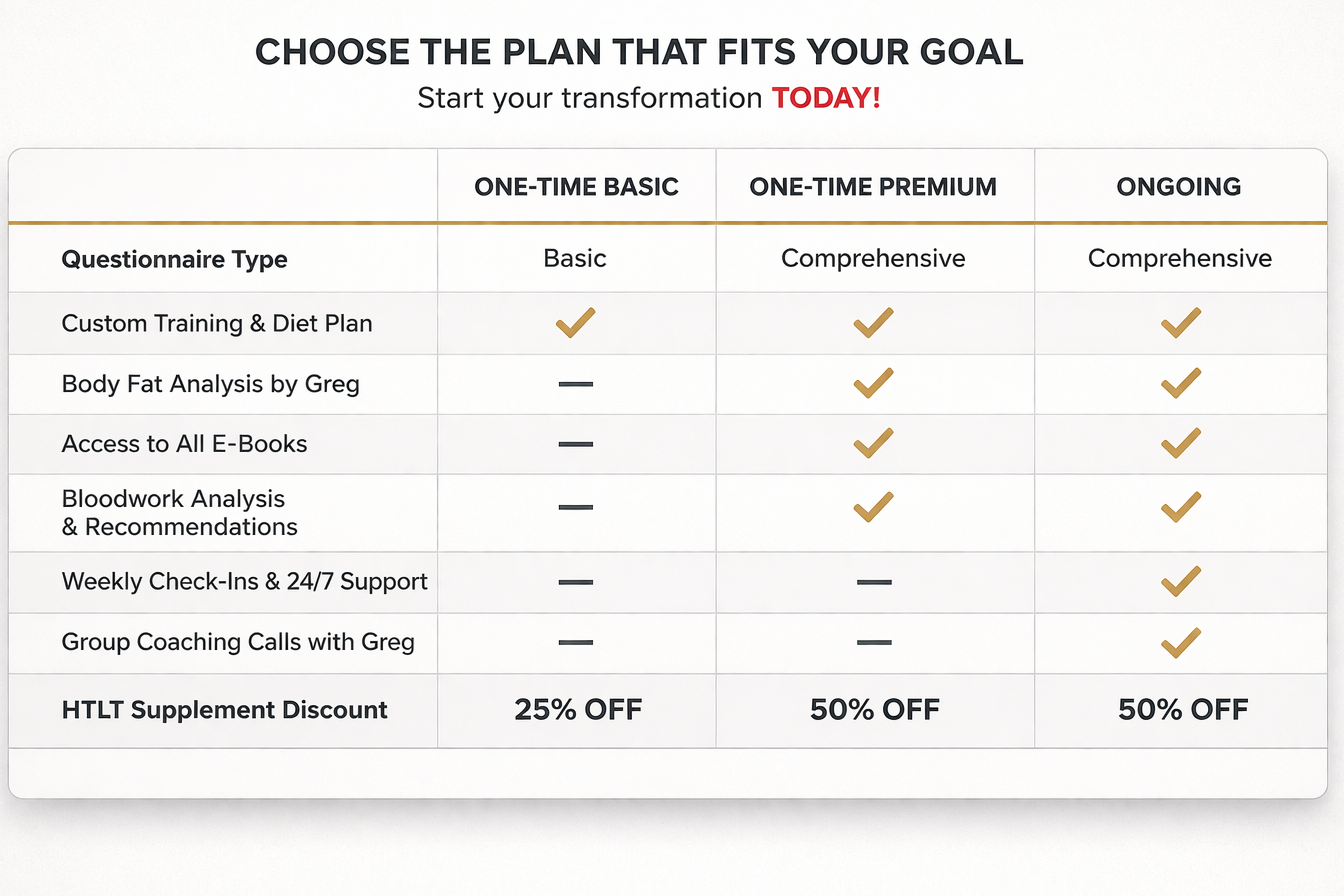Select the ONGOING plan column header

(x=1180, y=186)
